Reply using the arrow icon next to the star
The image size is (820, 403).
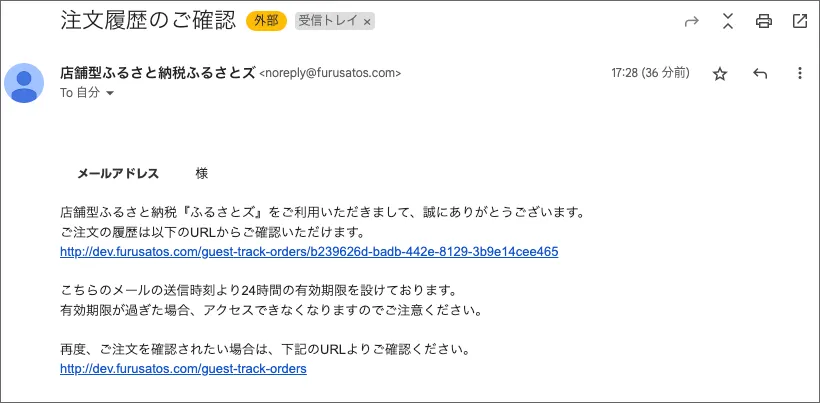(760, 74)
